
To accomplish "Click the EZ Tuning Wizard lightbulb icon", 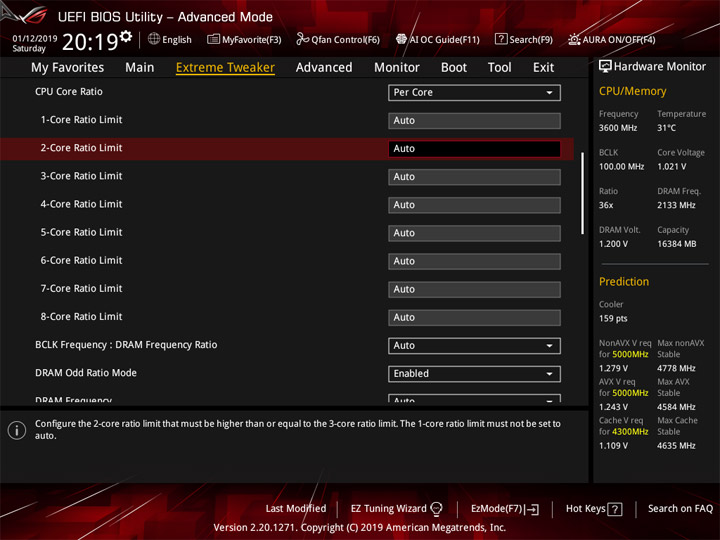I will pos(437,509).
